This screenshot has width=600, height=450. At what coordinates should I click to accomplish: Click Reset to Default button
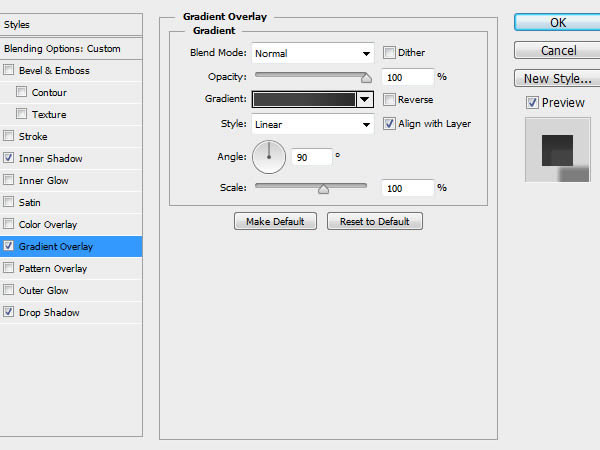tap(375, 221)
